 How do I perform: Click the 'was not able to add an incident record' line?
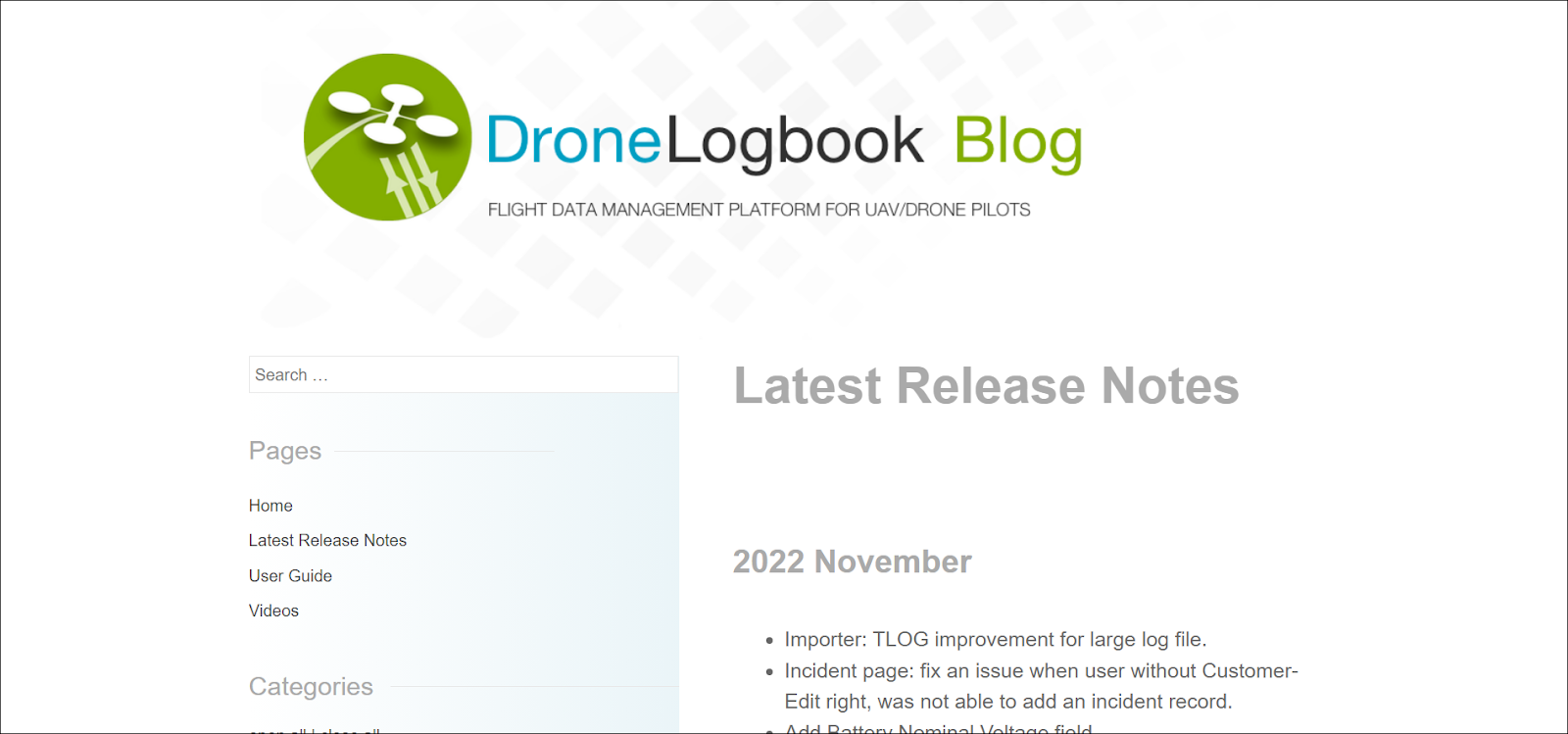[1008, 702]
